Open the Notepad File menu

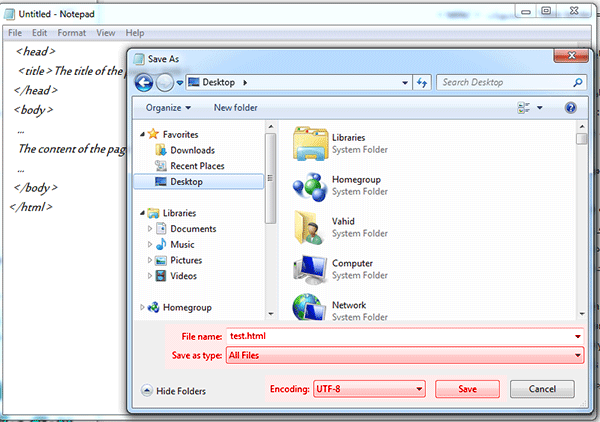pyautogui.click(x=15, y=33)
